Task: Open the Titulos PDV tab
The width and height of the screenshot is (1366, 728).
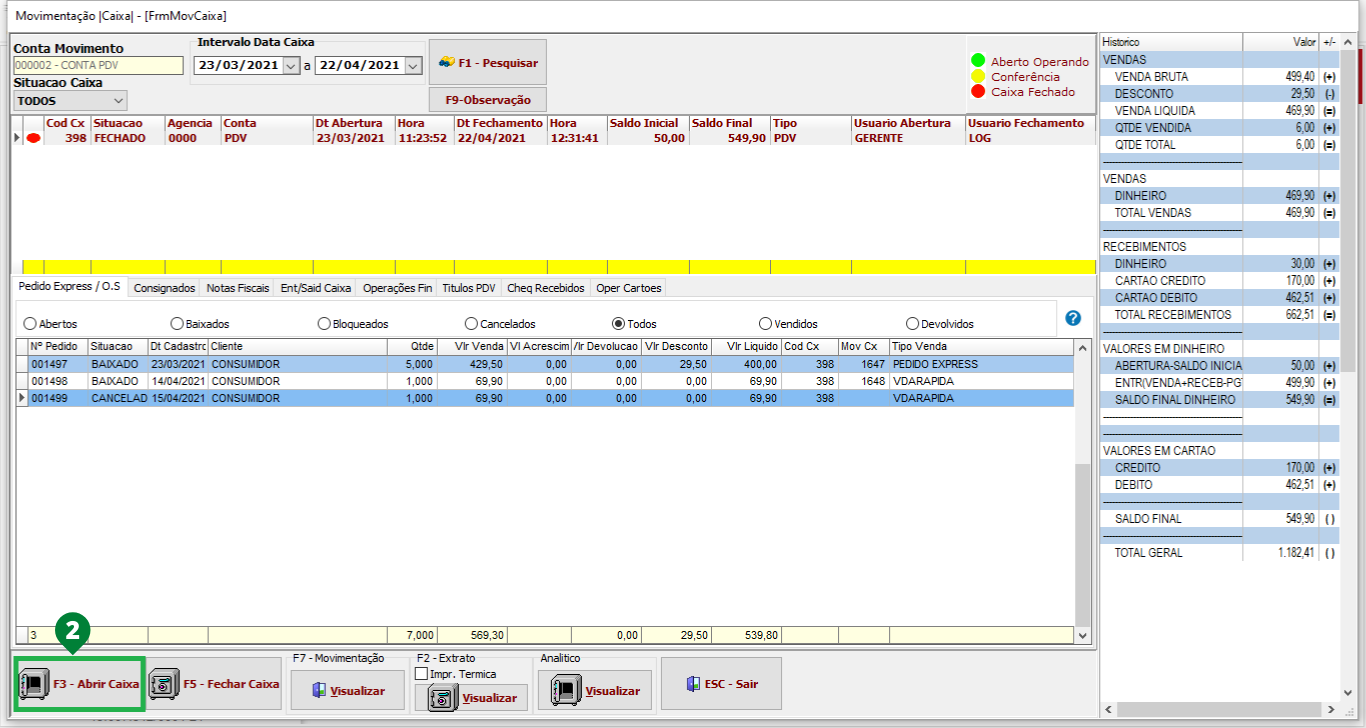Action: coord(469,288)
